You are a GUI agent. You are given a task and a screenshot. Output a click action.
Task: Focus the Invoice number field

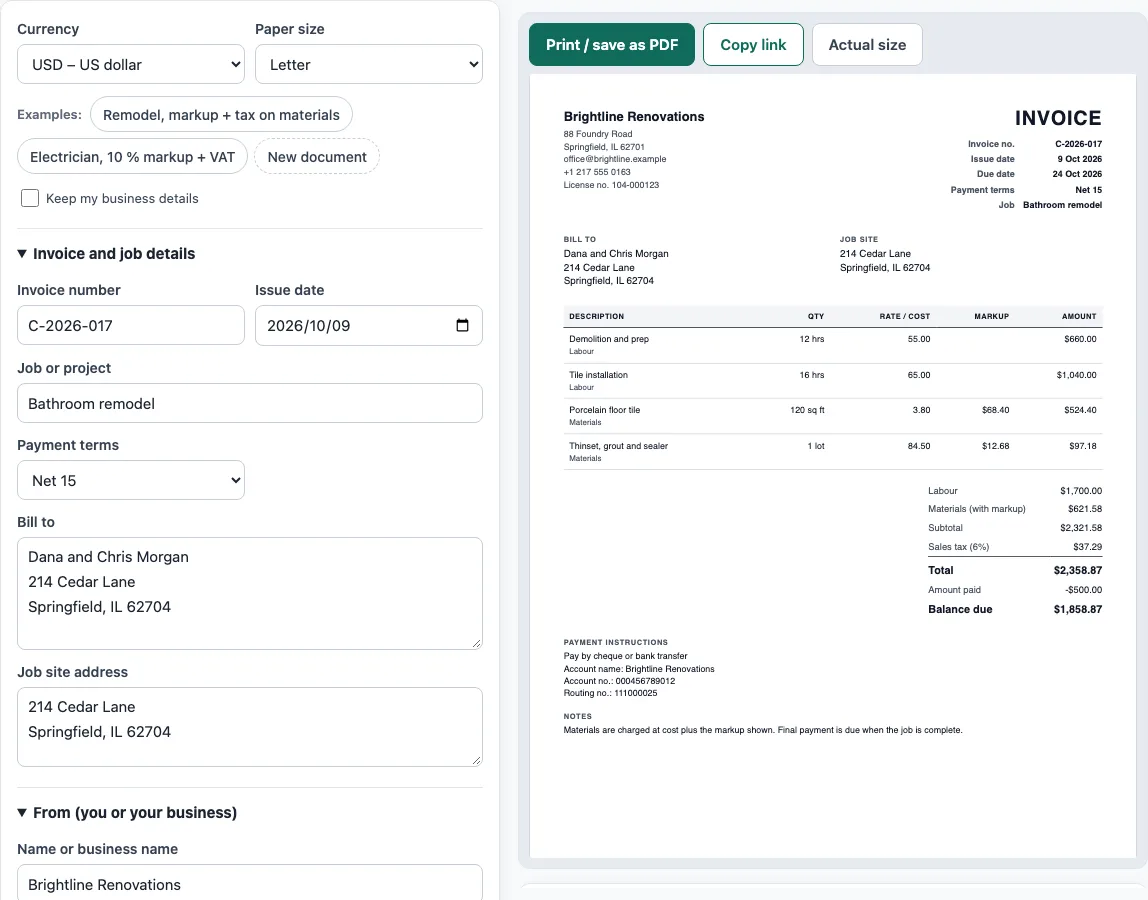[x=131, y=325]
